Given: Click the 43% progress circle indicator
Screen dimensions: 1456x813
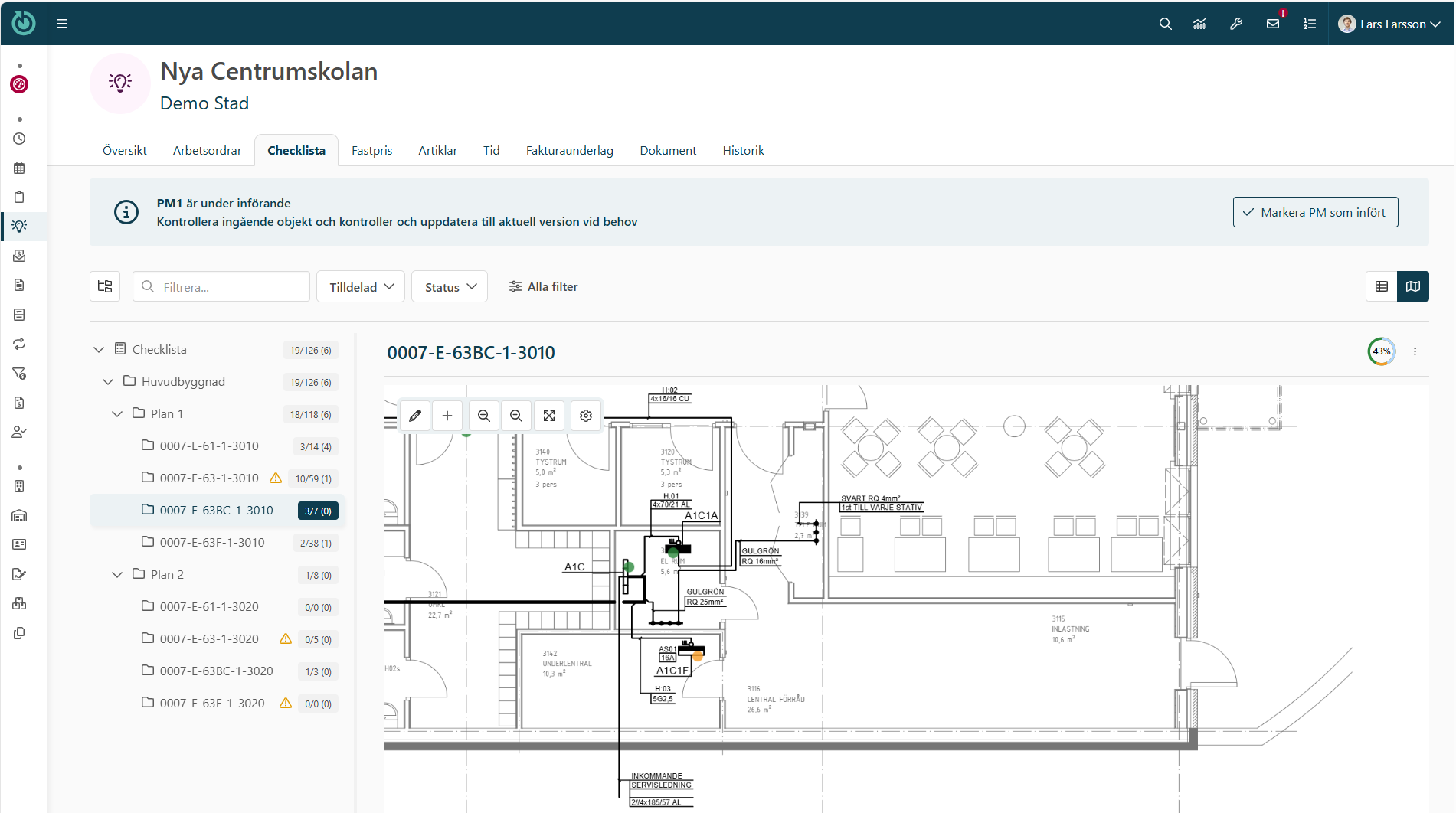Looking at the screenshot, I should tap(1381, 351).
